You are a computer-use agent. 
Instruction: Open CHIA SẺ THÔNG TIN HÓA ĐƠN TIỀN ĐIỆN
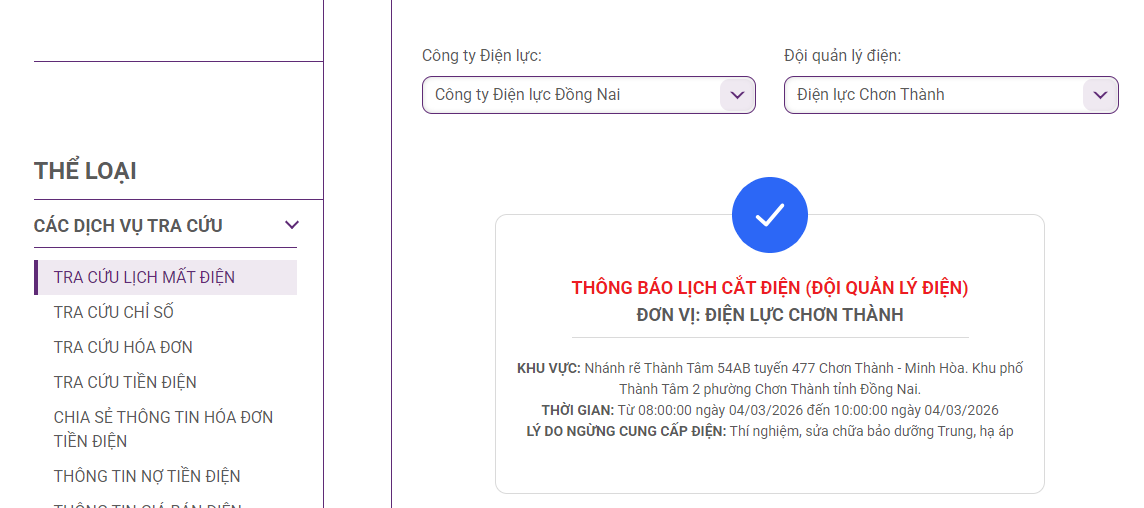[x=163, y=428]
